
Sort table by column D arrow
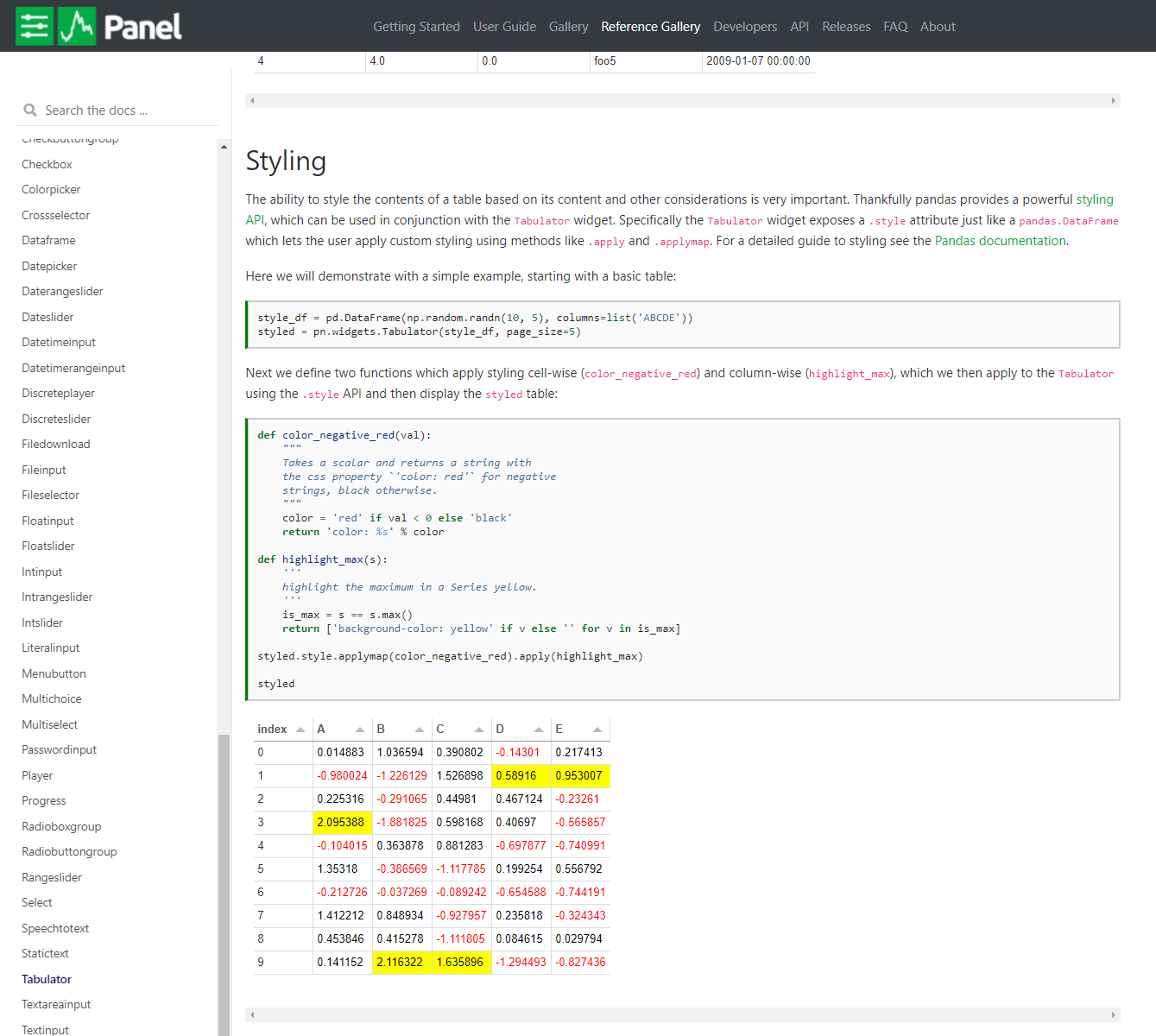(539, 730)
